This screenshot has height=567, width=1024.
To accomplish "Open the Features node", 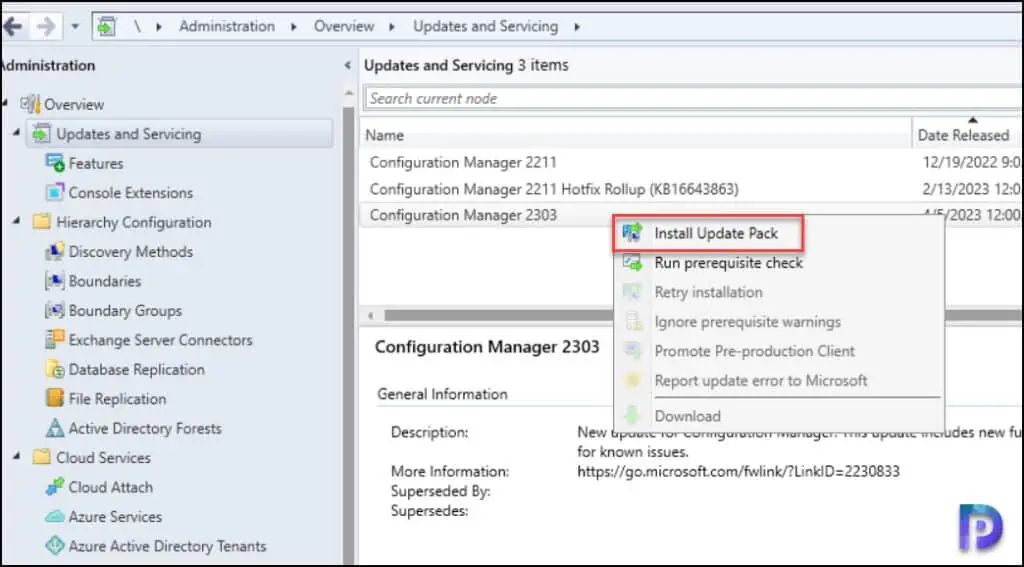I will (x=96, y=163).
